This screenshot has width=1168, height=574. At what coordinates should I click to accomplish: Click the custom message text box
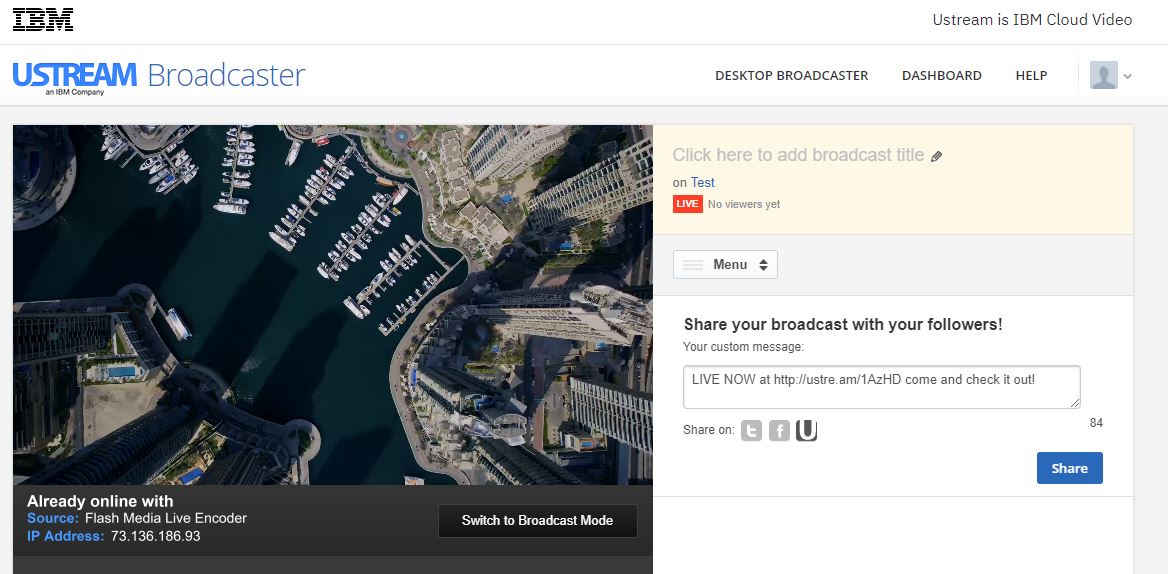882,386
